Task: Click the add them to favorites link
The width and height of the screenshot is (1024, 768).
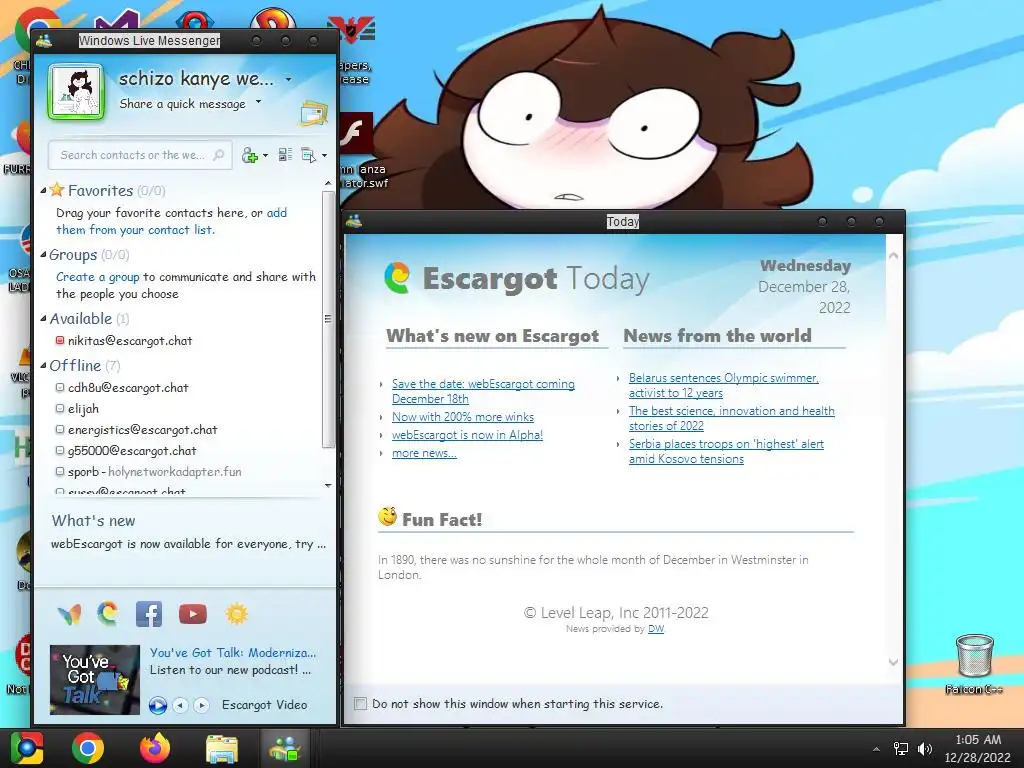Action: click(171, 221)
